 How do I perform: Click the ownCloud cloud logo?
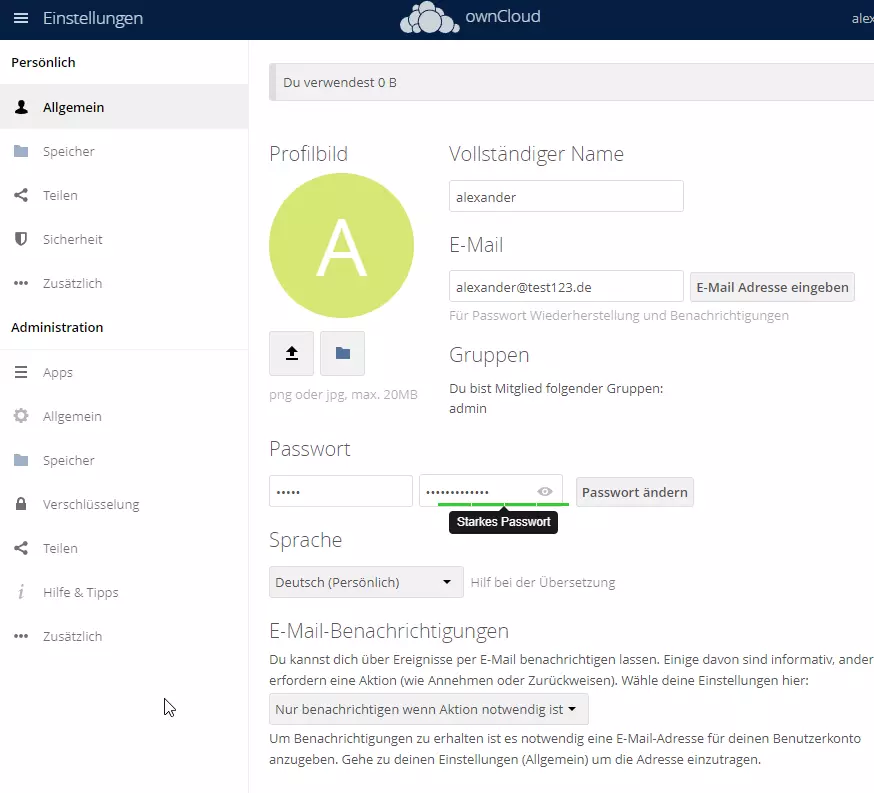(429, 17)
